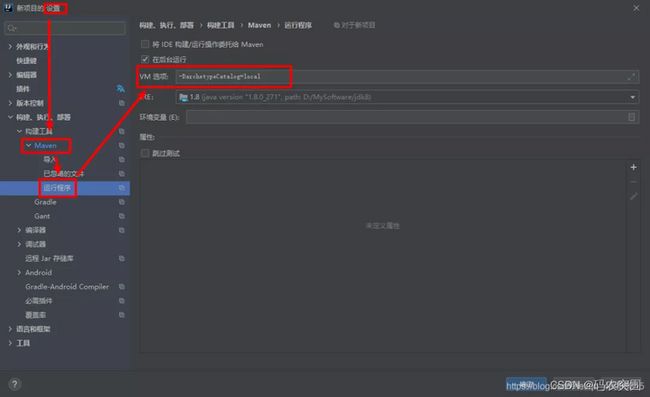Screen dimensions: 650x397
Task: Add a property with the plus icon
Action: point(633,167)
